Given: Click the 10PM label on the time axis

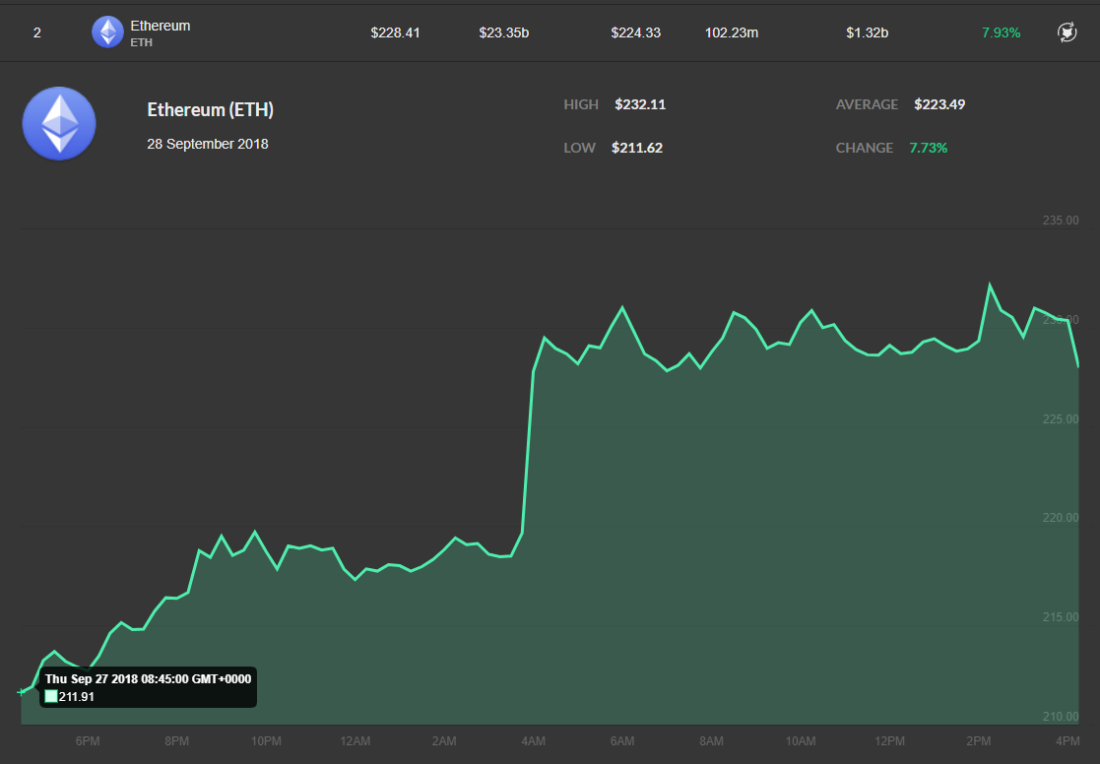Looking at the screenshot, I should coord(266,742).
